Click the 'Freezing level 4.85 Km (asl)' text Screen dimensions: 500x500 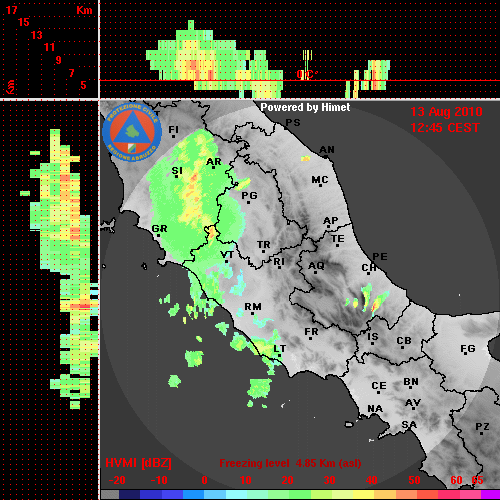(x=290, y=463)
